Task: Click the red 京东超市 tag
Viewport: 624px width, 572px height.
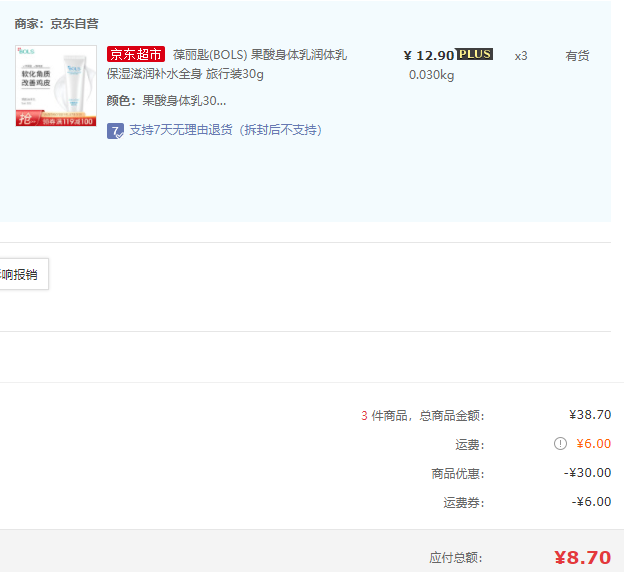Action: coord(136,54)
